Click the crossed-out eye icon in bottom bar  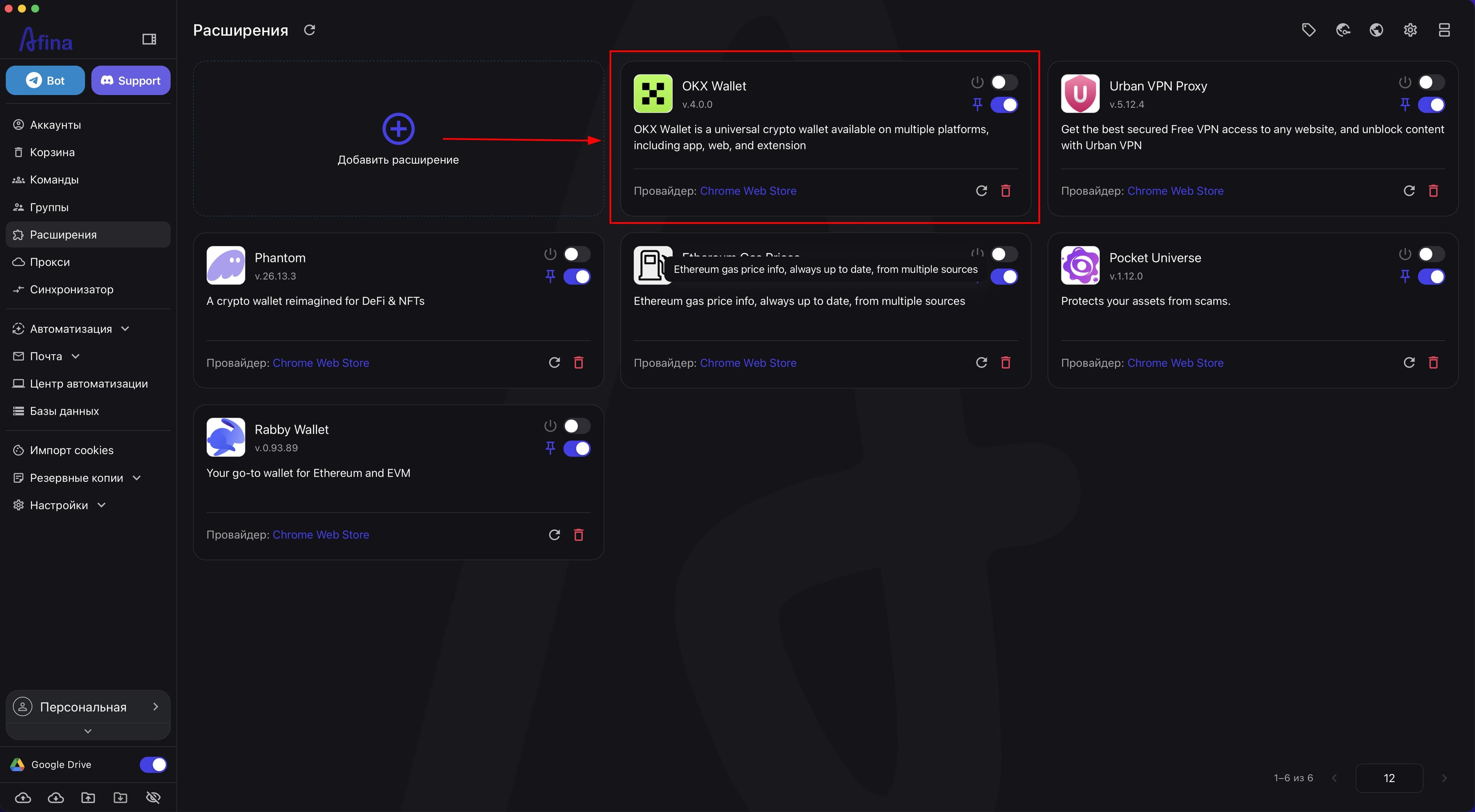click(x=153, y=798)
